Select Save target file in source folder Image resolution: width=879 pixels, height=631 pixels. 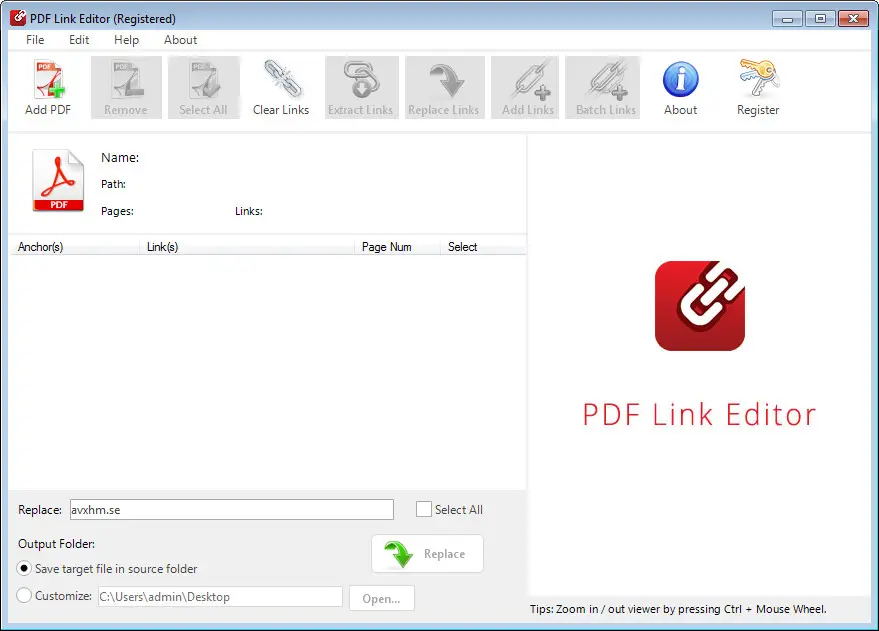(x=24, y=568)
